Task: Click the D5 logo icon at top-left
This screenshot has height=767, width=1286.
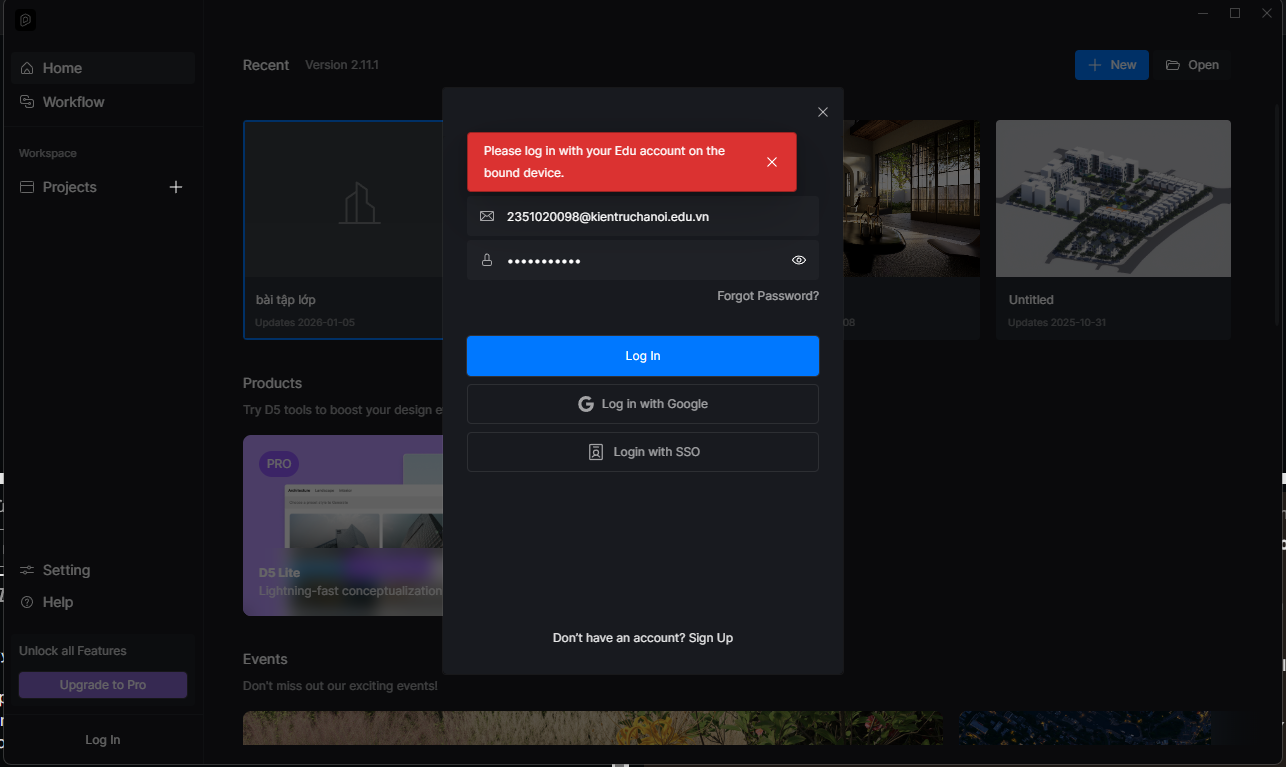Action: tap(26, 20)
